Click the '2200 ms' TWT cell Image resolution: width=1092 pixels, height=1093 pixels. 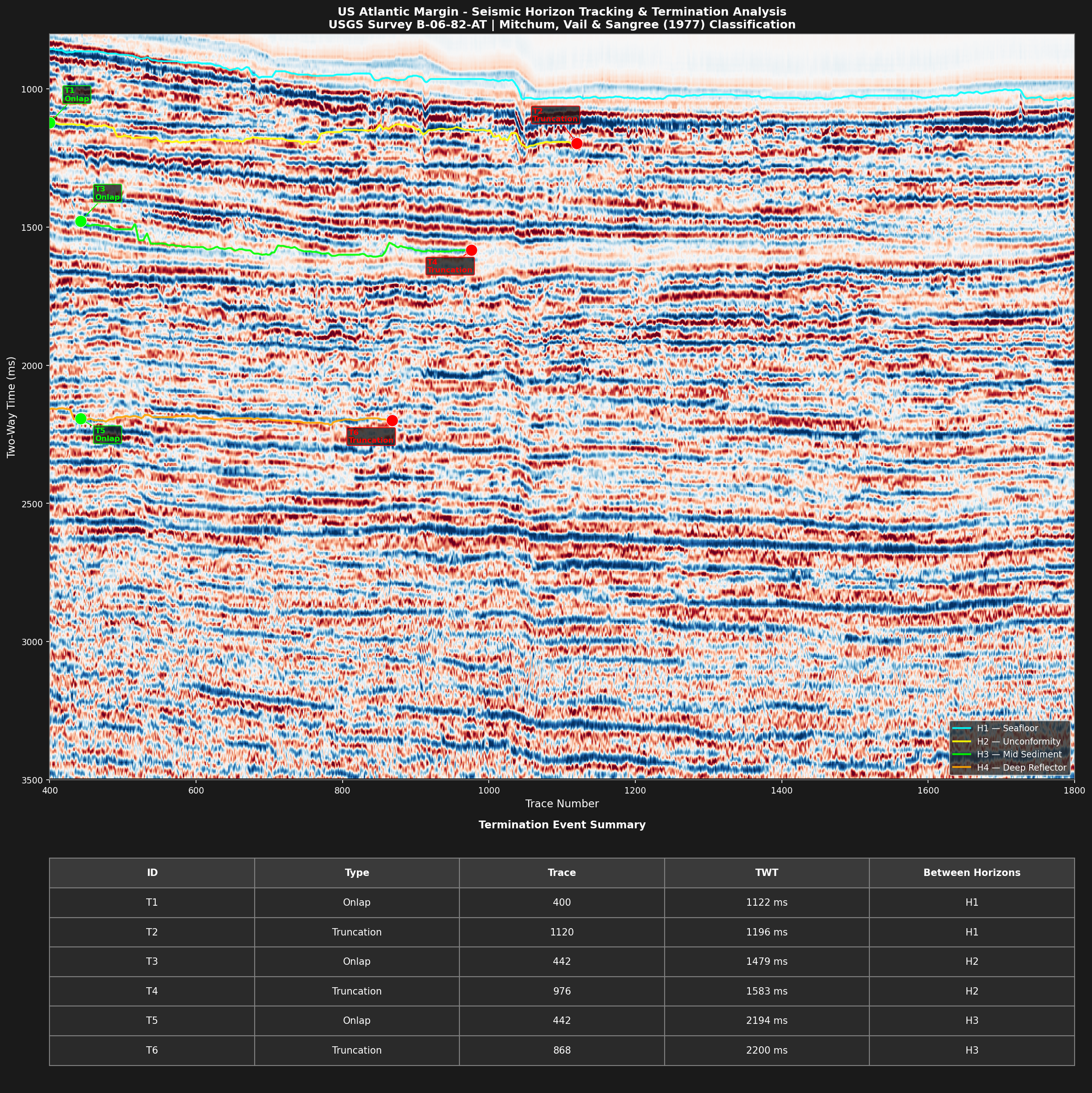point(767,1050)
